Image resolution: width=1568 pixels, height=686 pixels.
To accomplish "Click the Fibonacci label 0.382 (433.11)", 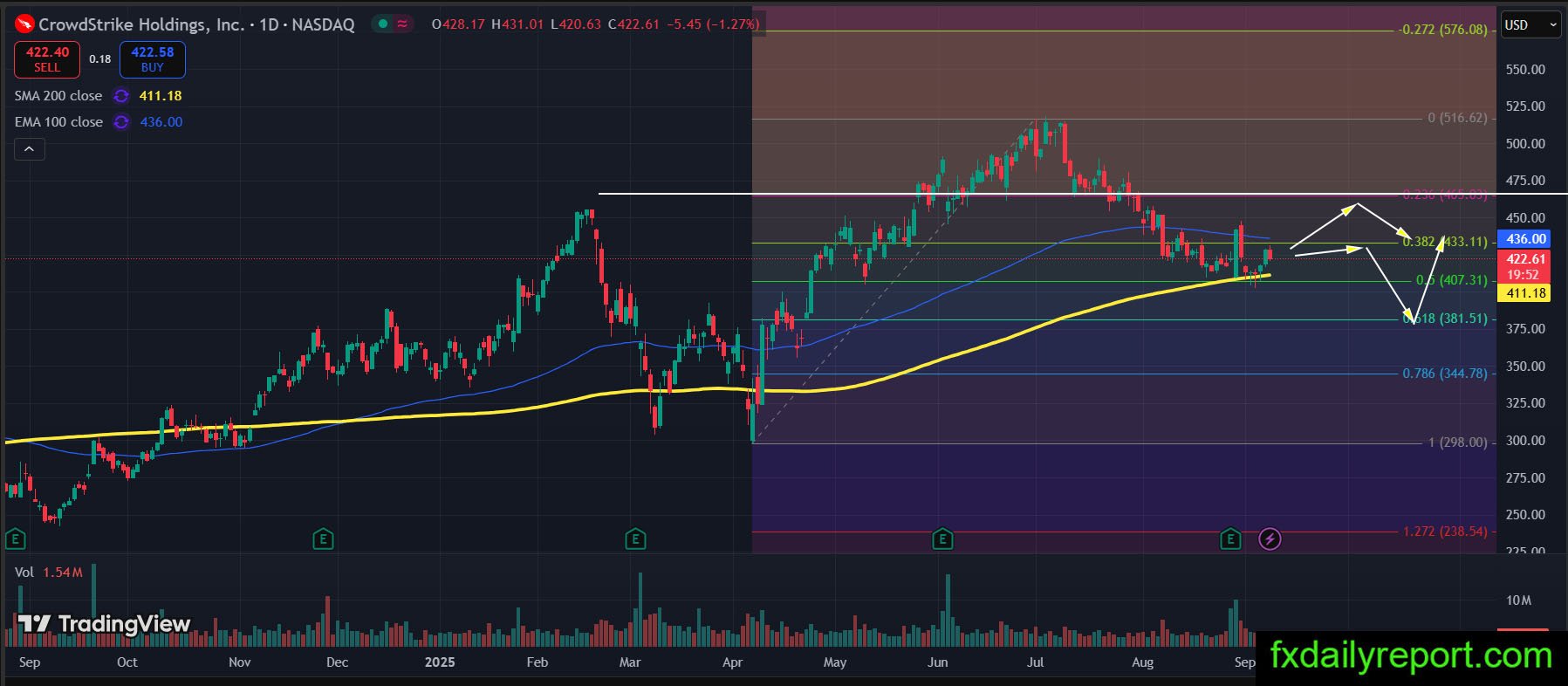I will (1445, 242).
